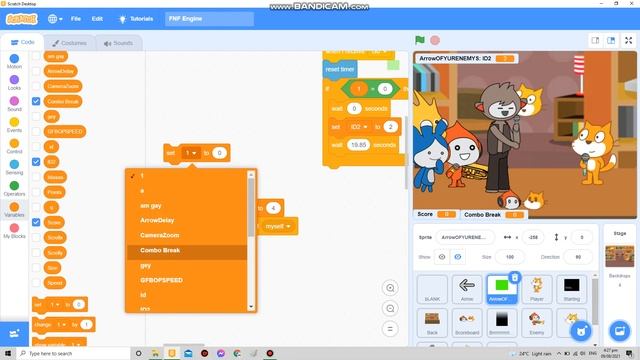Click the Add Extension button

pos(14,333)
